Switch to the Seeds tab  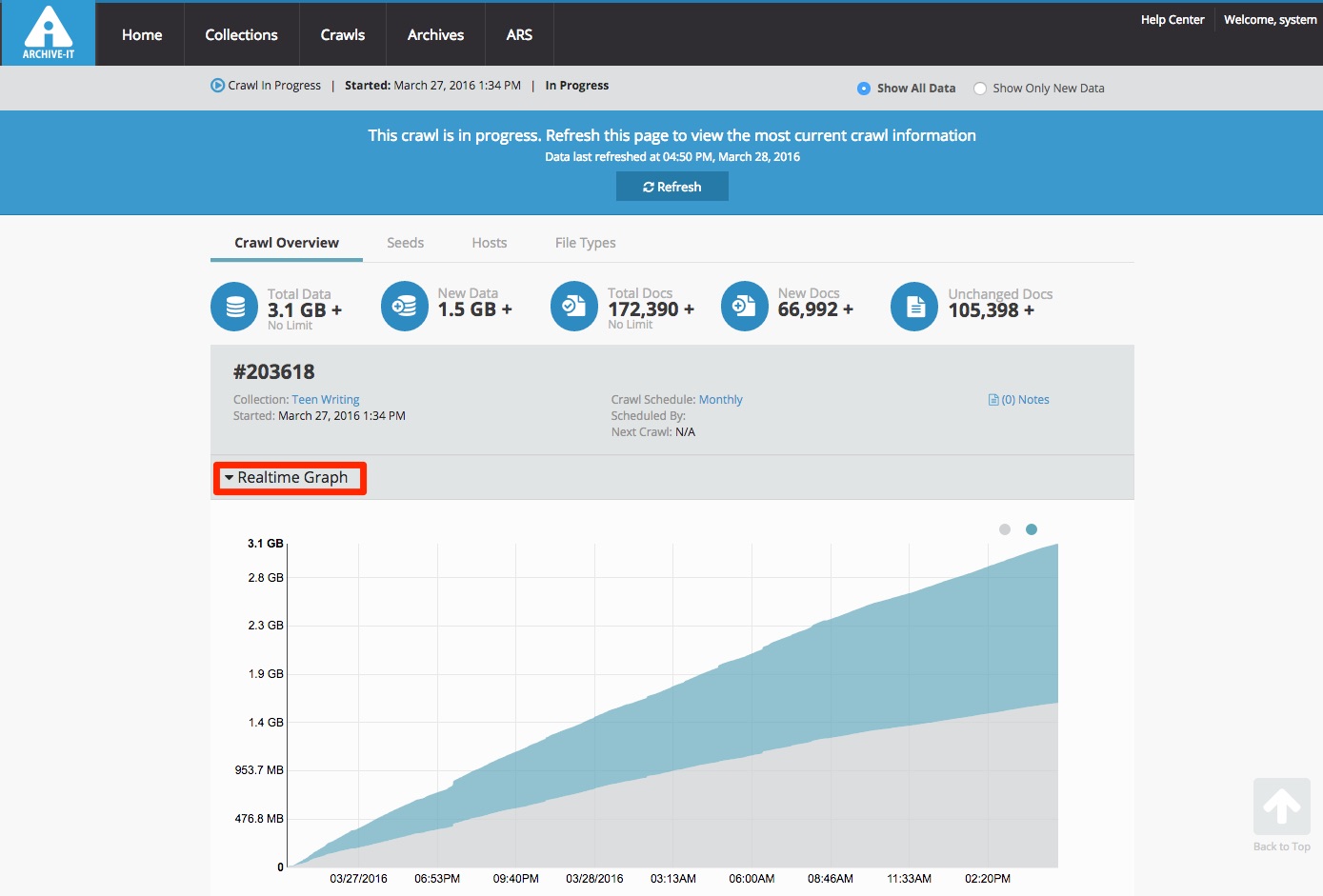click(x=405, y=243)
